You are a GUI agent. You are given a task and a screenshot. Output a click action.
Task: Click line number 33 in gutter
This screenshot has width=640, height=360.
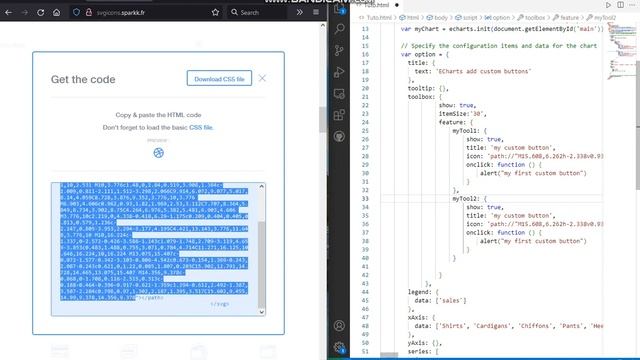coord(365,199)
